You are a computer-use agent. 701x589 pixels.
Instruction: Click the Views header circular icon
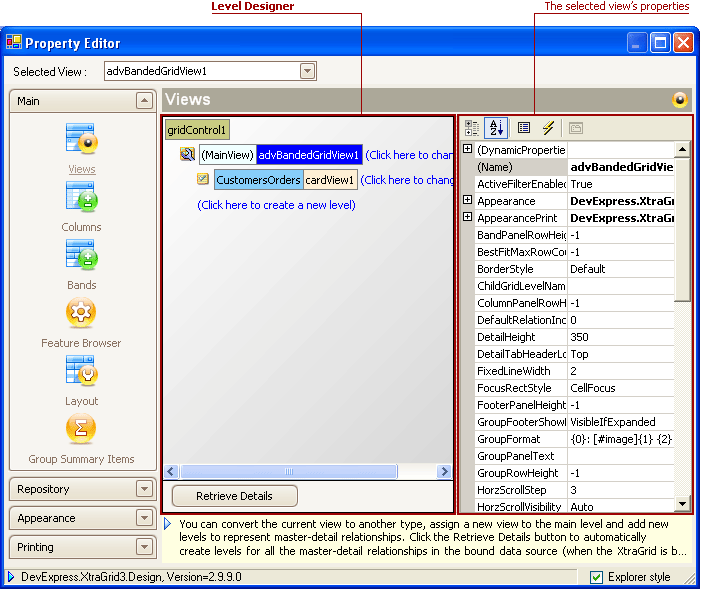click(x=680, y=100)
